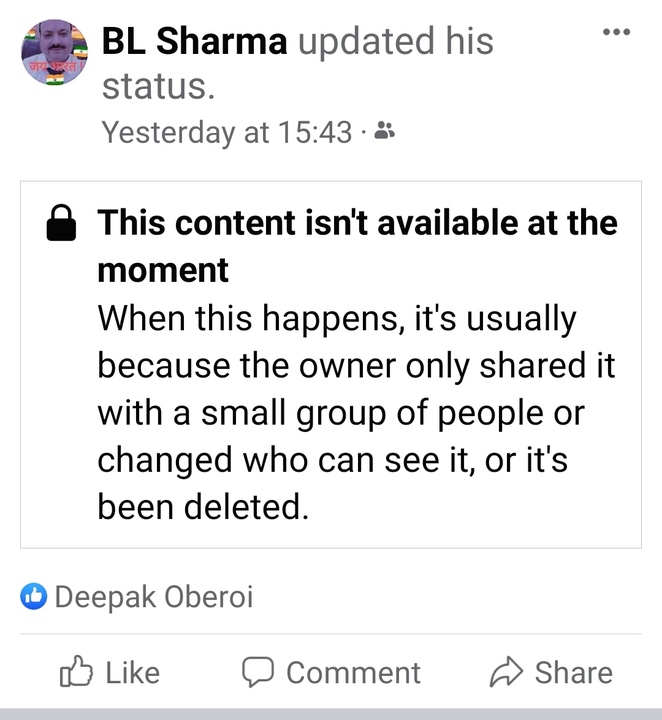Click the unavailable content explanation text
This screenshot has width=662, height=720.
point(356,412)
